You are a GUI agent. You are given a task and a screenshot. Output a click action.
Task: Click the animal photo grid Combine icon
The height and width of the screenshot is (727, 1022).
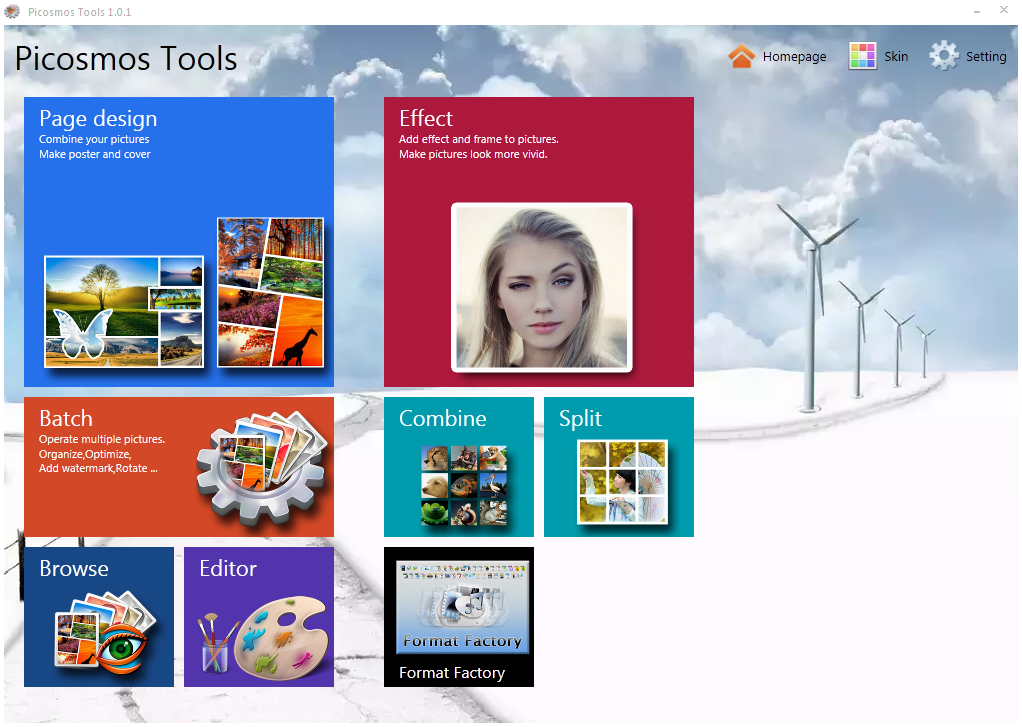(464, 486)
